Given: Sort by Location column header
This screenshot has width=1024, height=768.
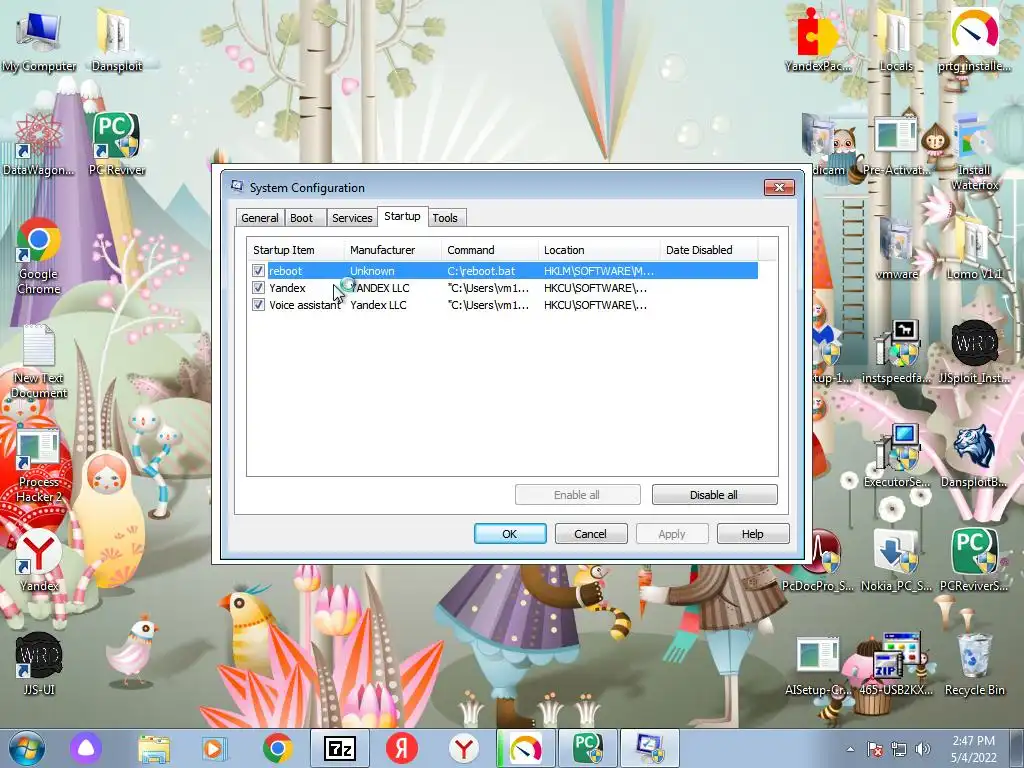Looking at the screenshot, I should (599, 249).
